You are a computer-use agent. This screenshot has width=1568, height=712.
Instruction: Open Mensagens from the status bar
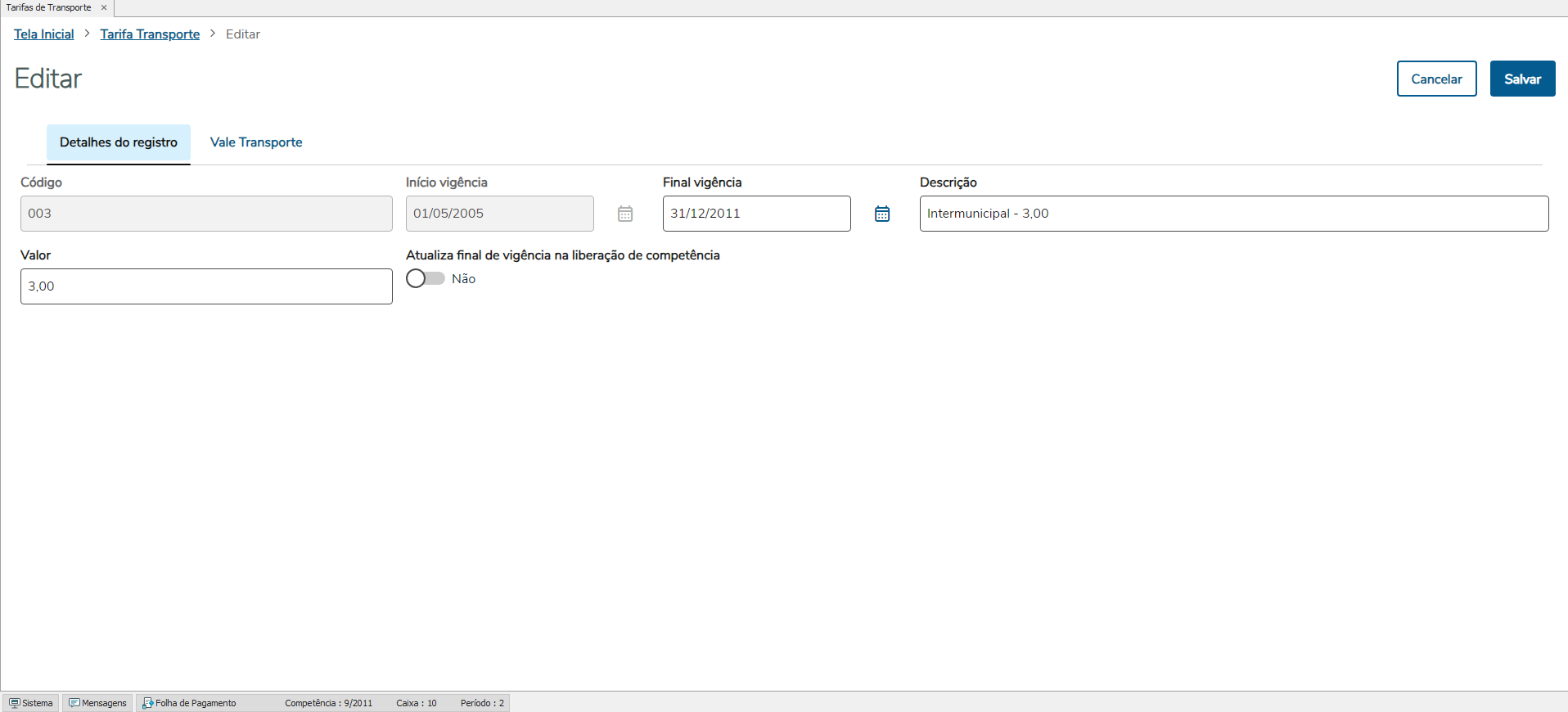[x=98, y=703]
